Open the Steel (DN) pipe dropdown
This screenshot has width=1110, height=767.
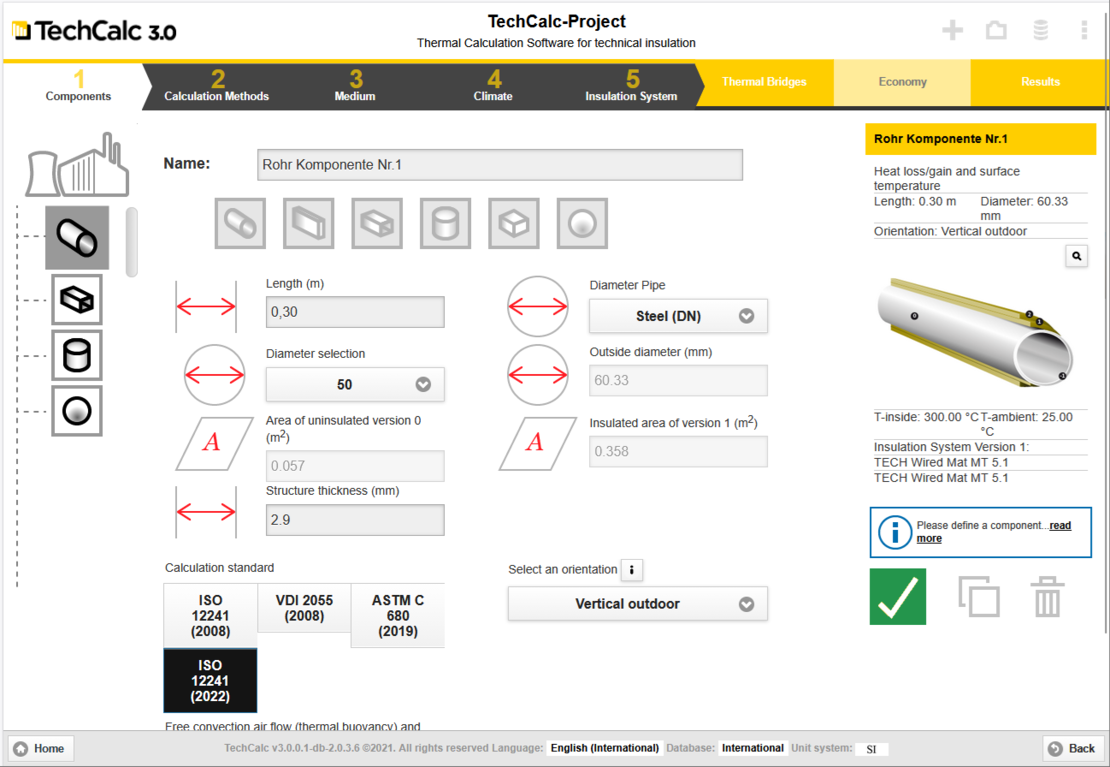click(x=678, y=316)
